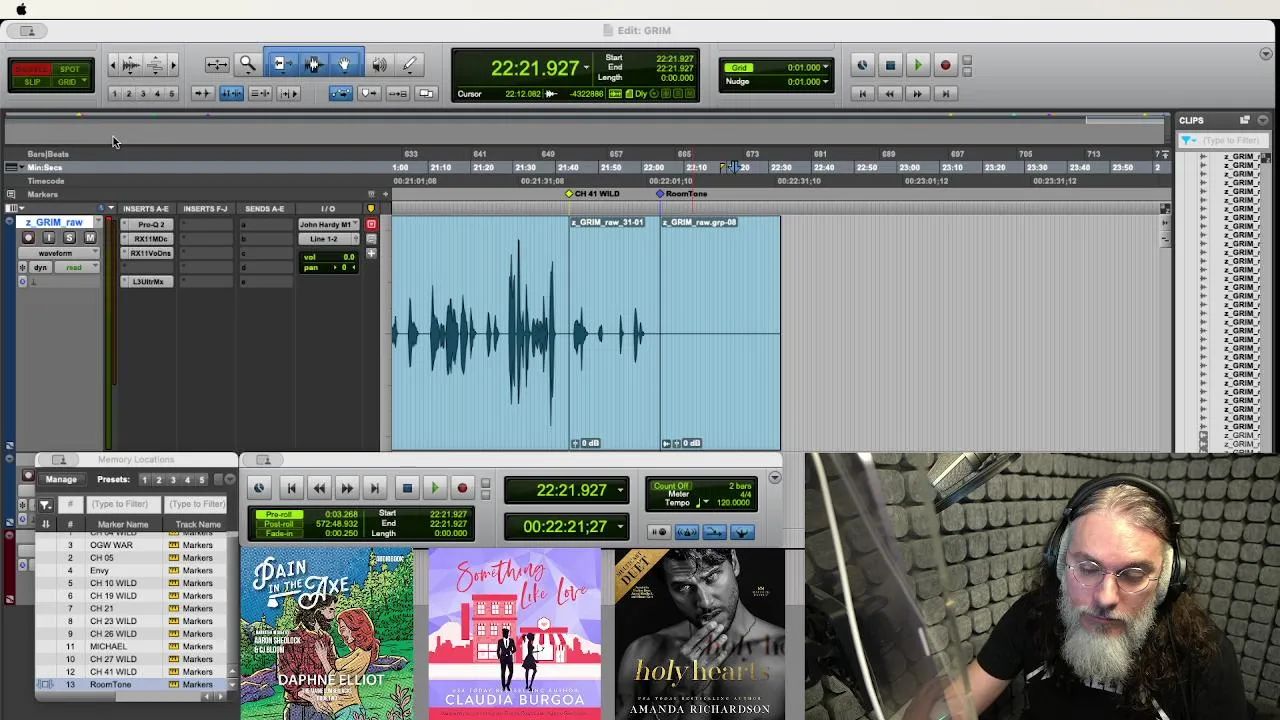Click the horizontal zoom toggle icon

point(216,65)
